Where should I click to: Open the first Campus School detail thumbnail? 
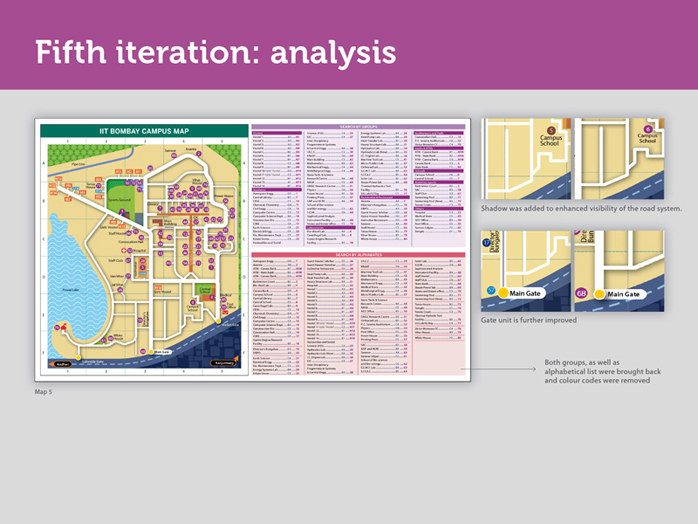tap(526, 159)
